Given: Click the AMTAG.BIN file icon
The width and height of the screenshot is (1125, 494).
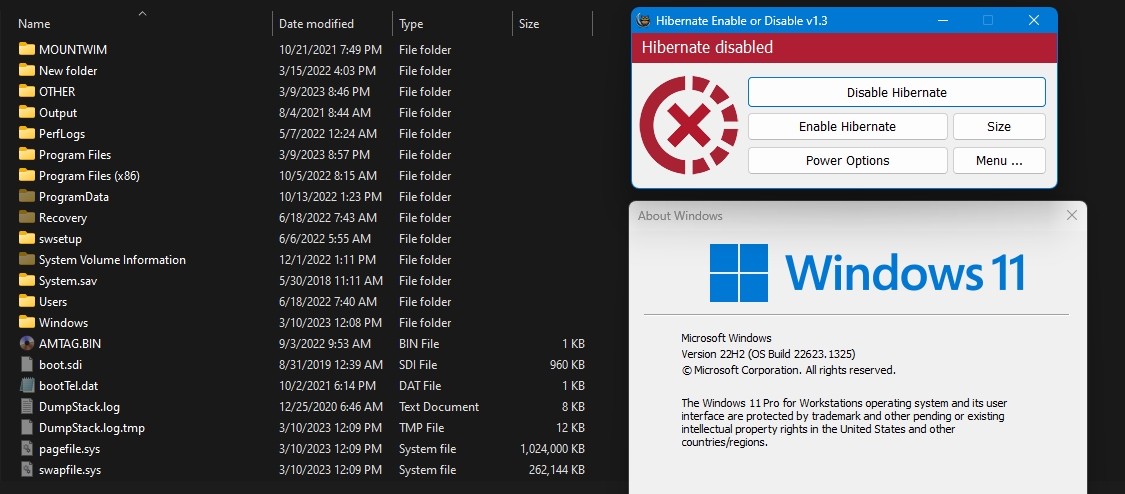Looking at the screenshot, I should (x=27, y=343).
